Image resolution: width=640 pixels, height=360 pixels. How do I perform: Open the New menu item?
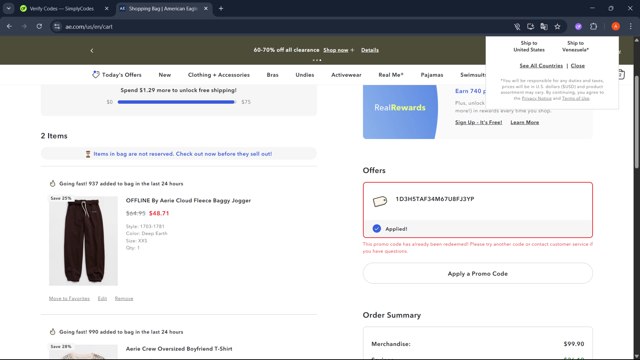coord(164,75)
